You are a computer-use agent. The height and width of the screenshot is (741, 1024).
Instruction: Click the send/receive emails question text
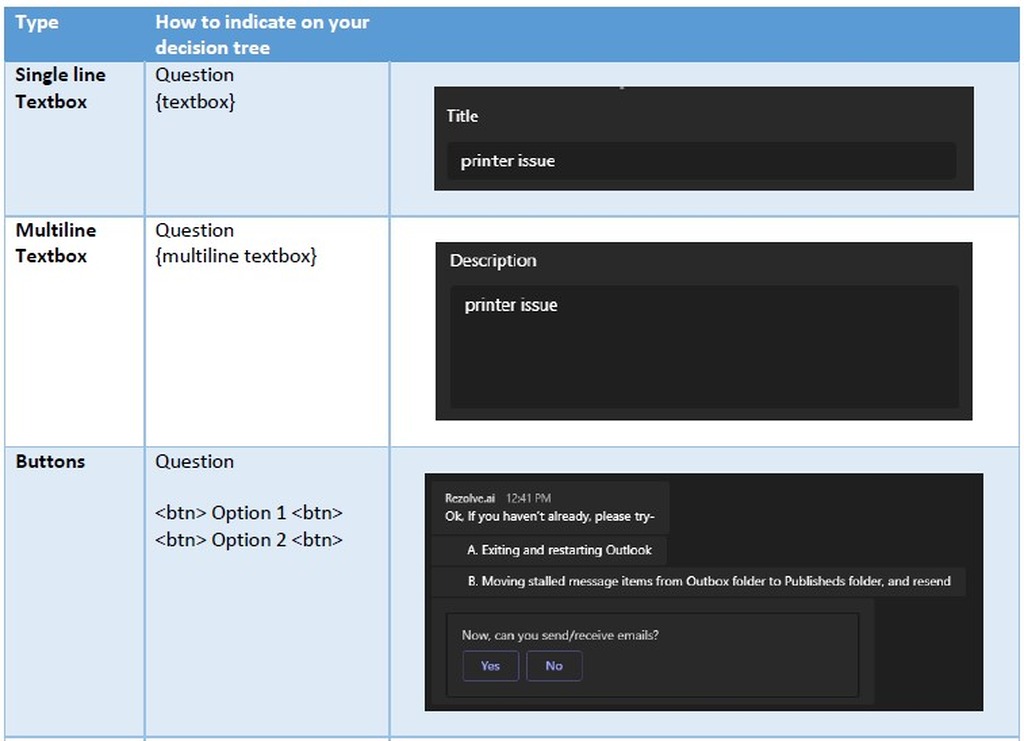[x=560, y=634]
